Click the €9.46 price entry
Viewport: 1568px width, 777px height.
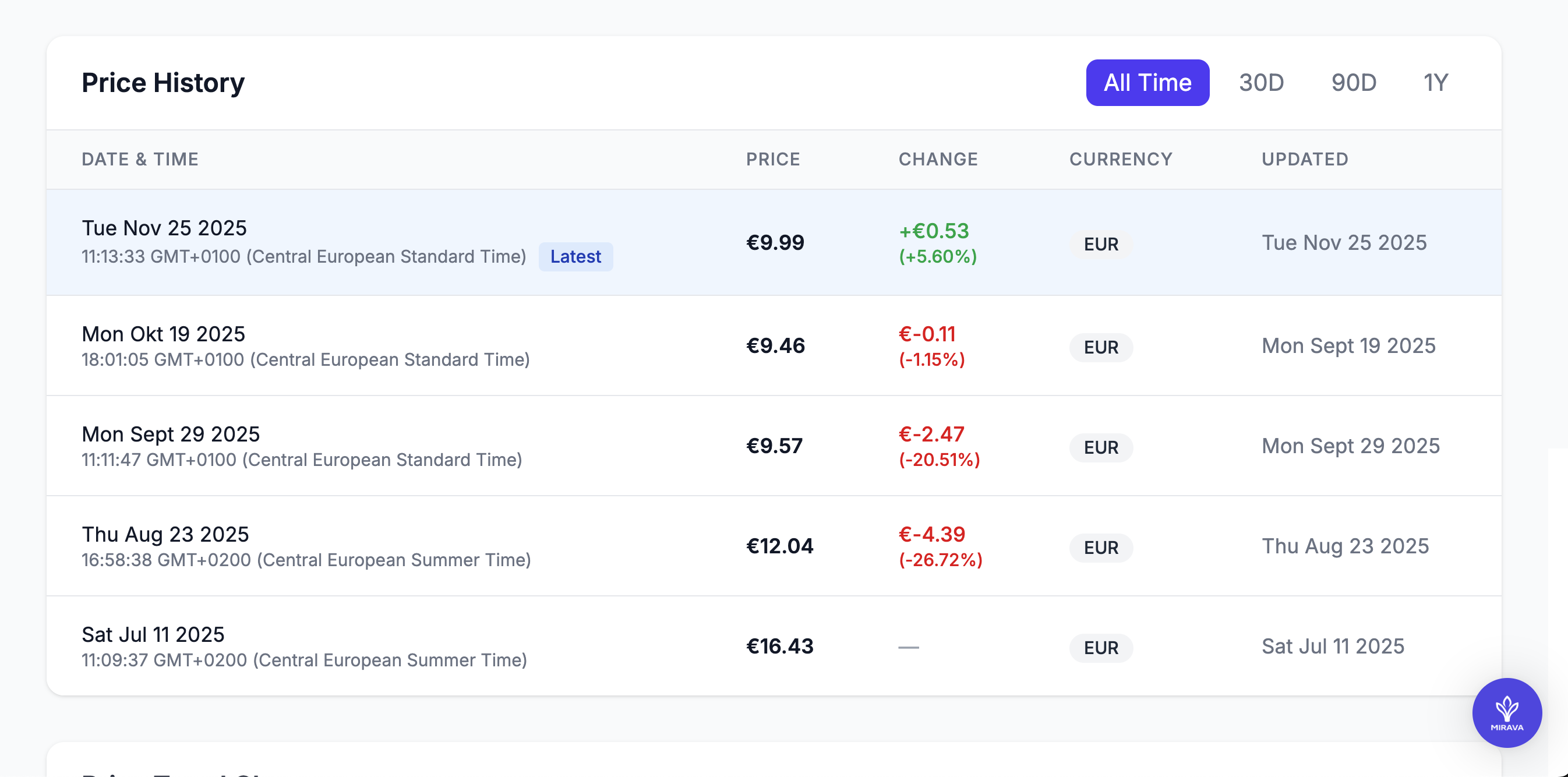coord(775,345)
